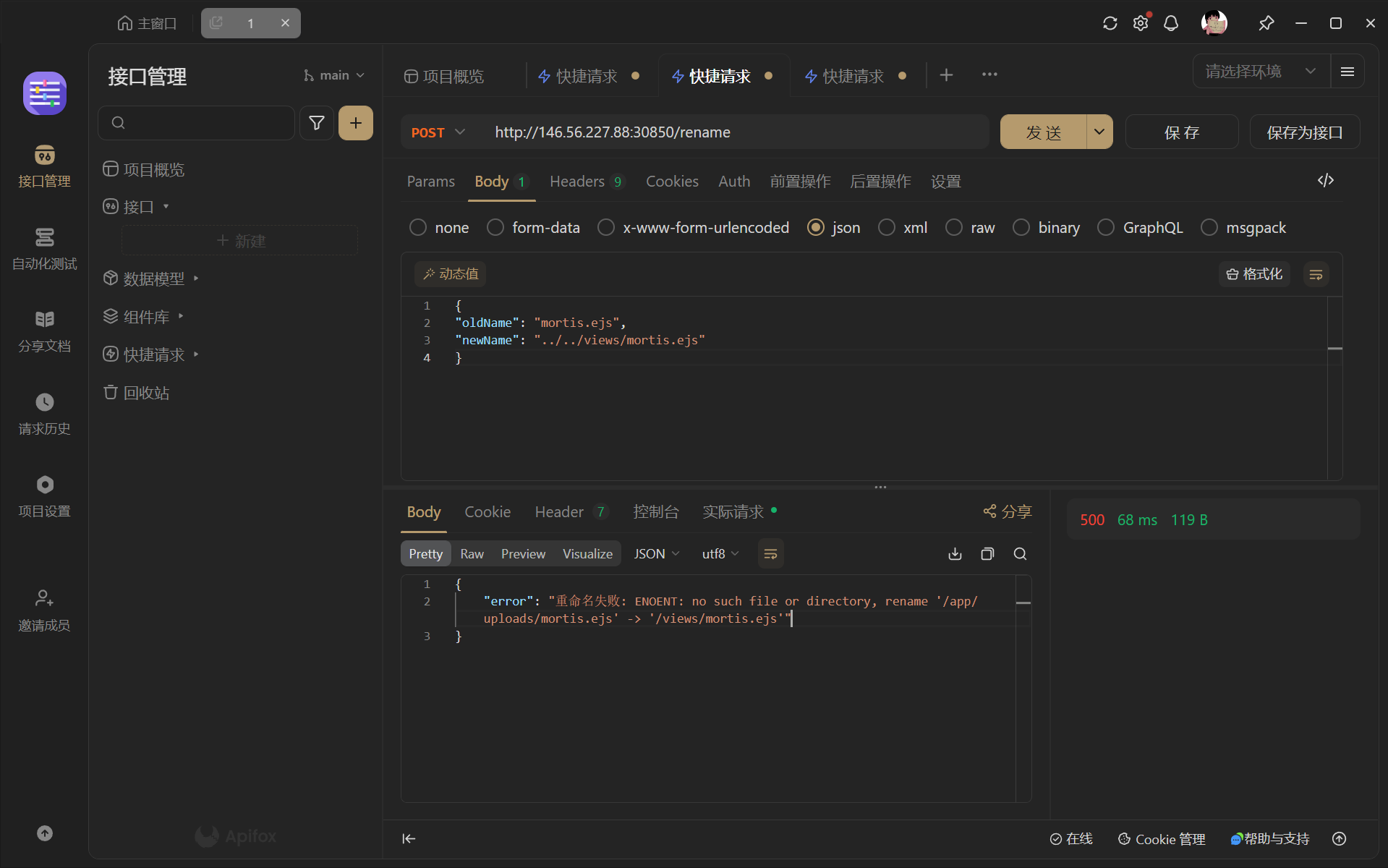Click the 保存为接口 button
1388x868 pixels.
coord(1305,132)
